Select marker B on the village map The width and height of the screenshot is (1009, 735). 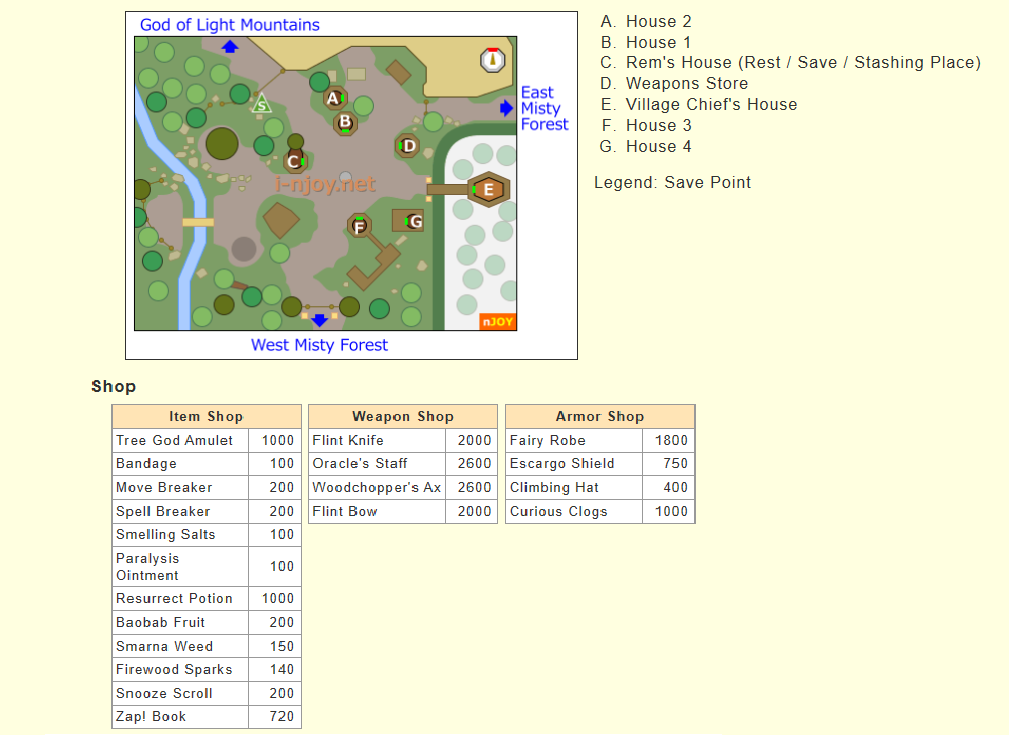(x=345, y=123)
